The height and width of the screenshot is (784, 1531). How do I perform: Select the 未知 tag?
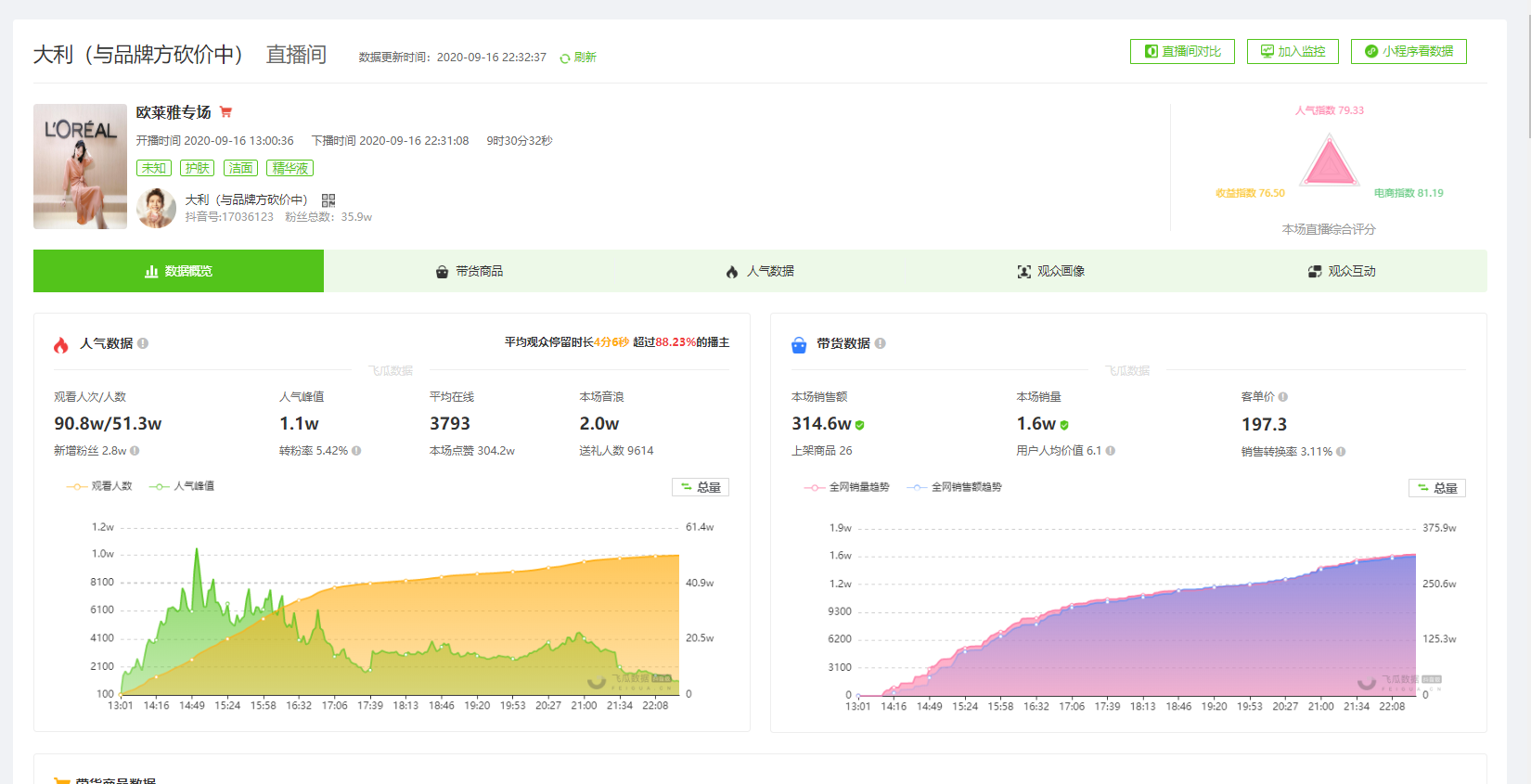click(154, 168)
